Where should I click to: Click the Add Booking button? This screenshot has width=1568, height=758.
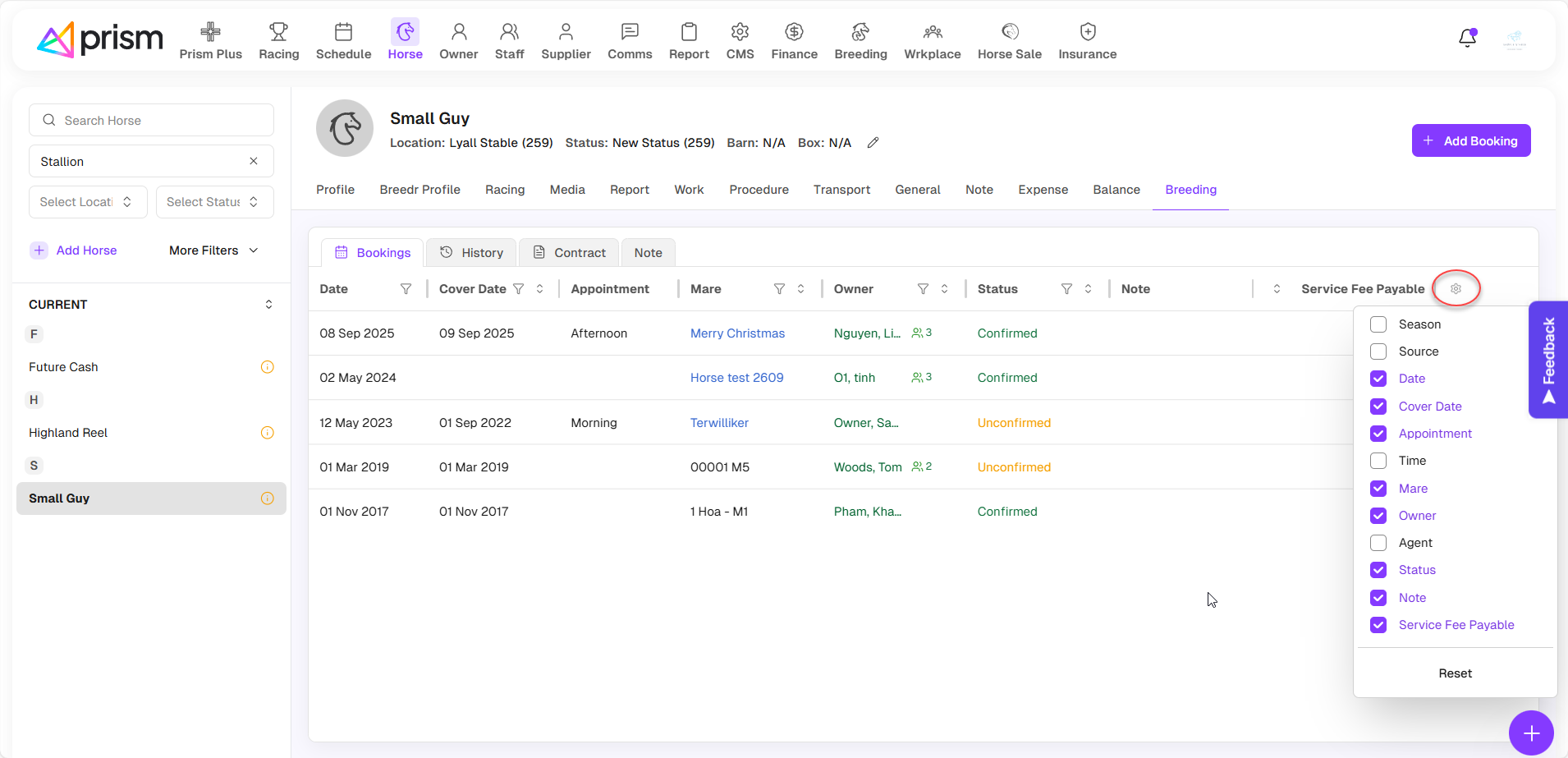tap(1470, 140)
